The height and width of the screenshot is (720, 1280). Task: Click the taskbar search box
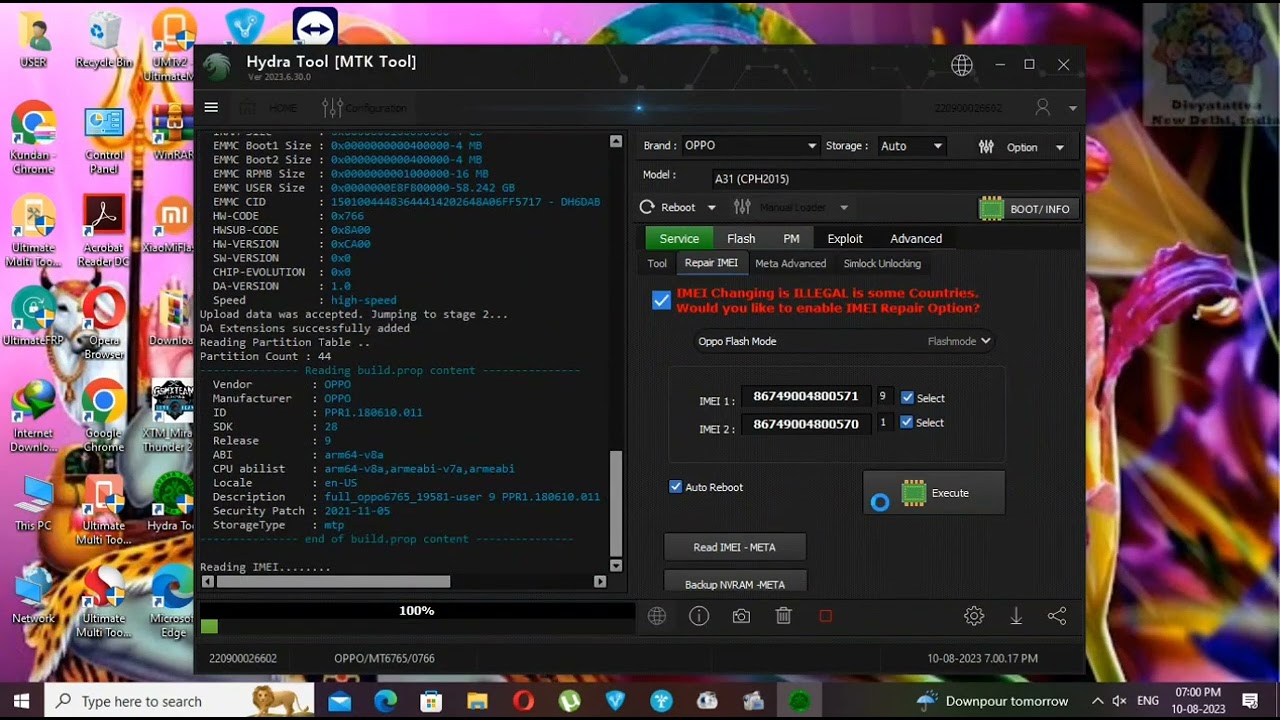pos(180,701)
